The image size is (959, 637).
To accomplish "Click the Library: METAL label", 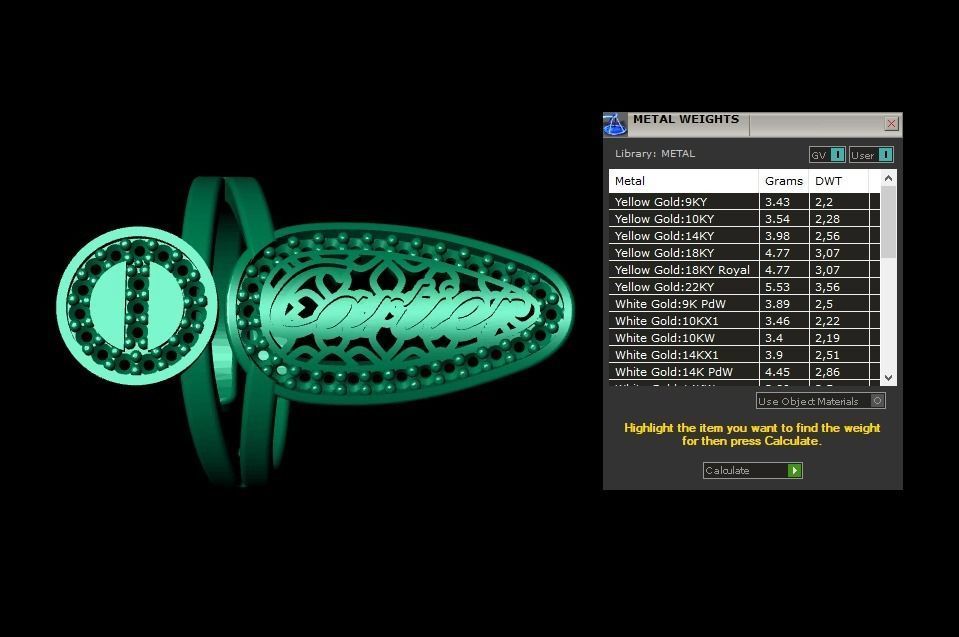I will point(655,153).
